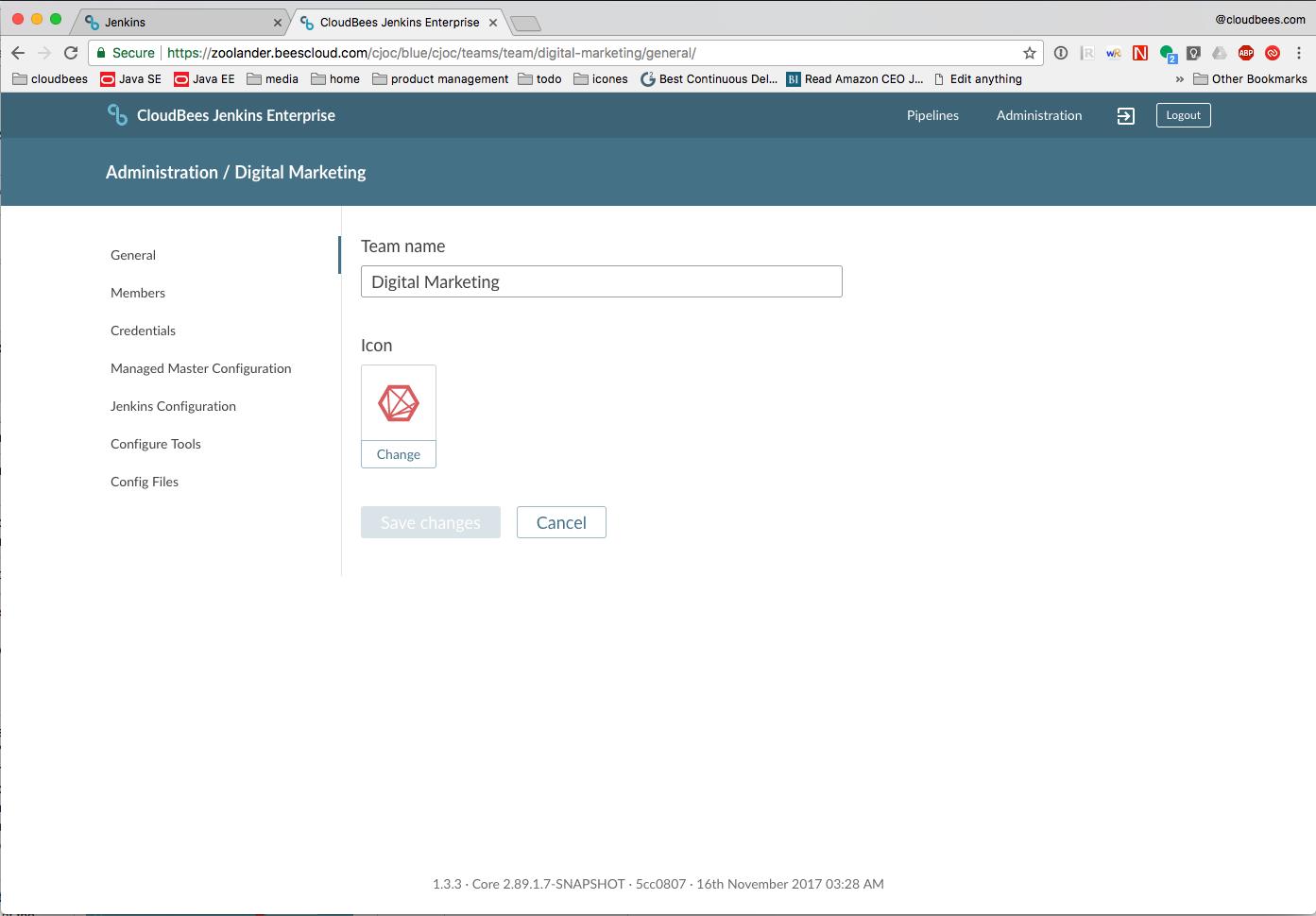1316x916 pixels.
Task: Show hidden bookmarks via double chevron
Action: (1179, 79)
